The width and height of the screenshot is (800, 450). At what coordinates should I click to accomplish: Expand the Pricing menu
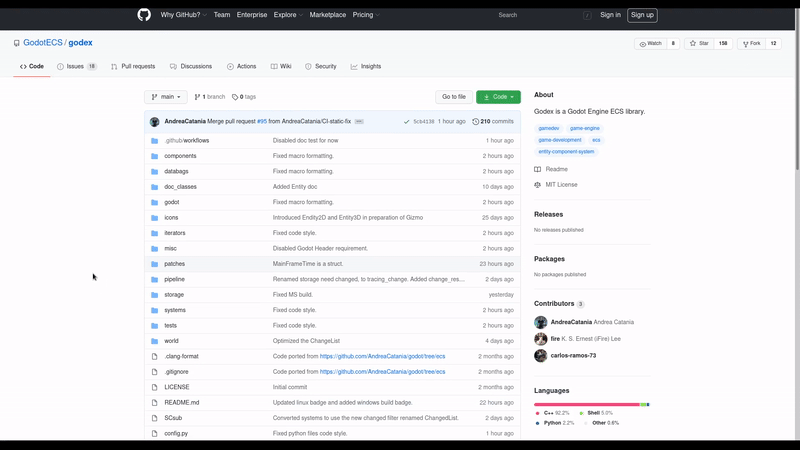(x=366, y=15)
